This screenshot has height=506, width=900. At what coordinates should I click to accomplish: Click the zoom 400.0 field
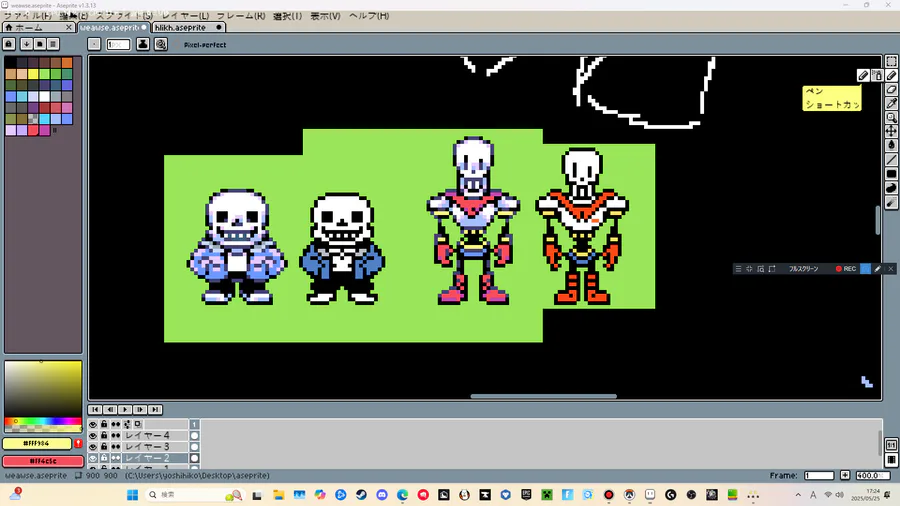click(872, 476)
